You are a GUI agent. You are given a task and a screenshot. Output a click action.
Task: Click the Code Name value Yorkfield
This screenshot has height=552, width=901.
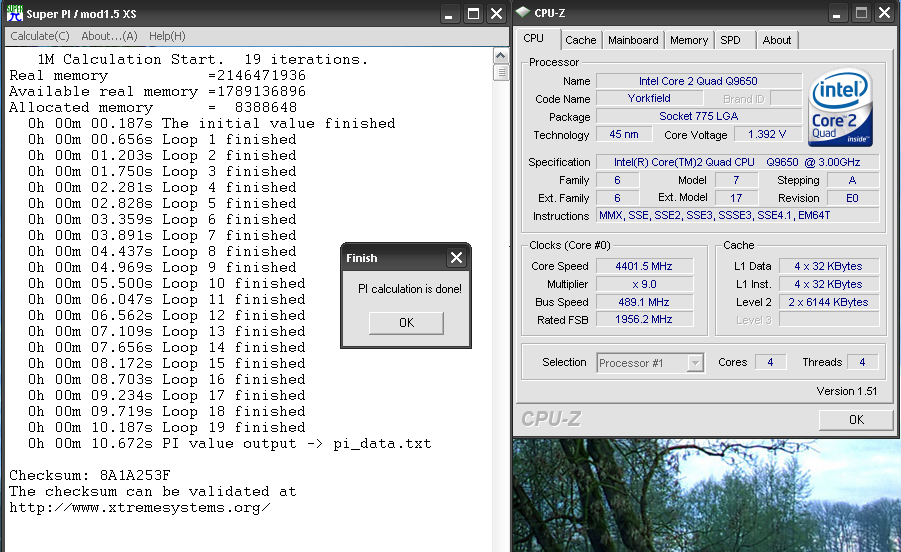pyautogui.click(x=649, y=98)
